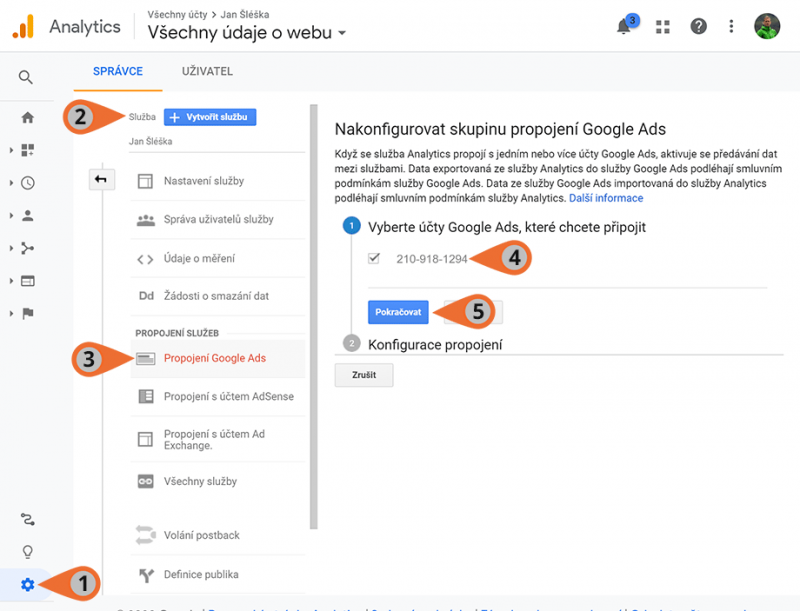Click the code brackets icon
The width and height of the screenshot is (800, 611).
[145, 260]
